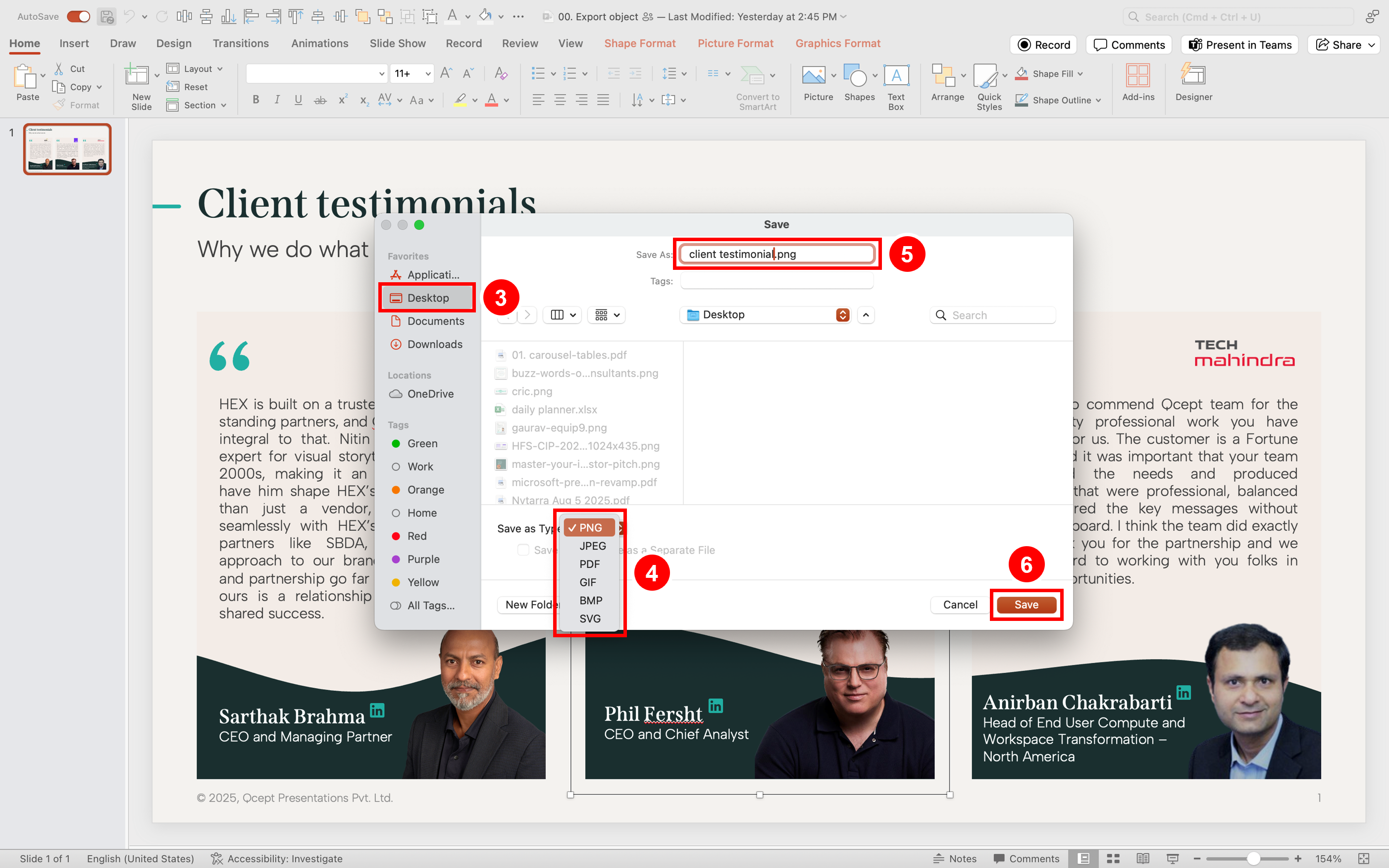Click the Accessibility Investigate status icon
The height and width of the screenshot is (868, 1389).
tap(217, 858)
